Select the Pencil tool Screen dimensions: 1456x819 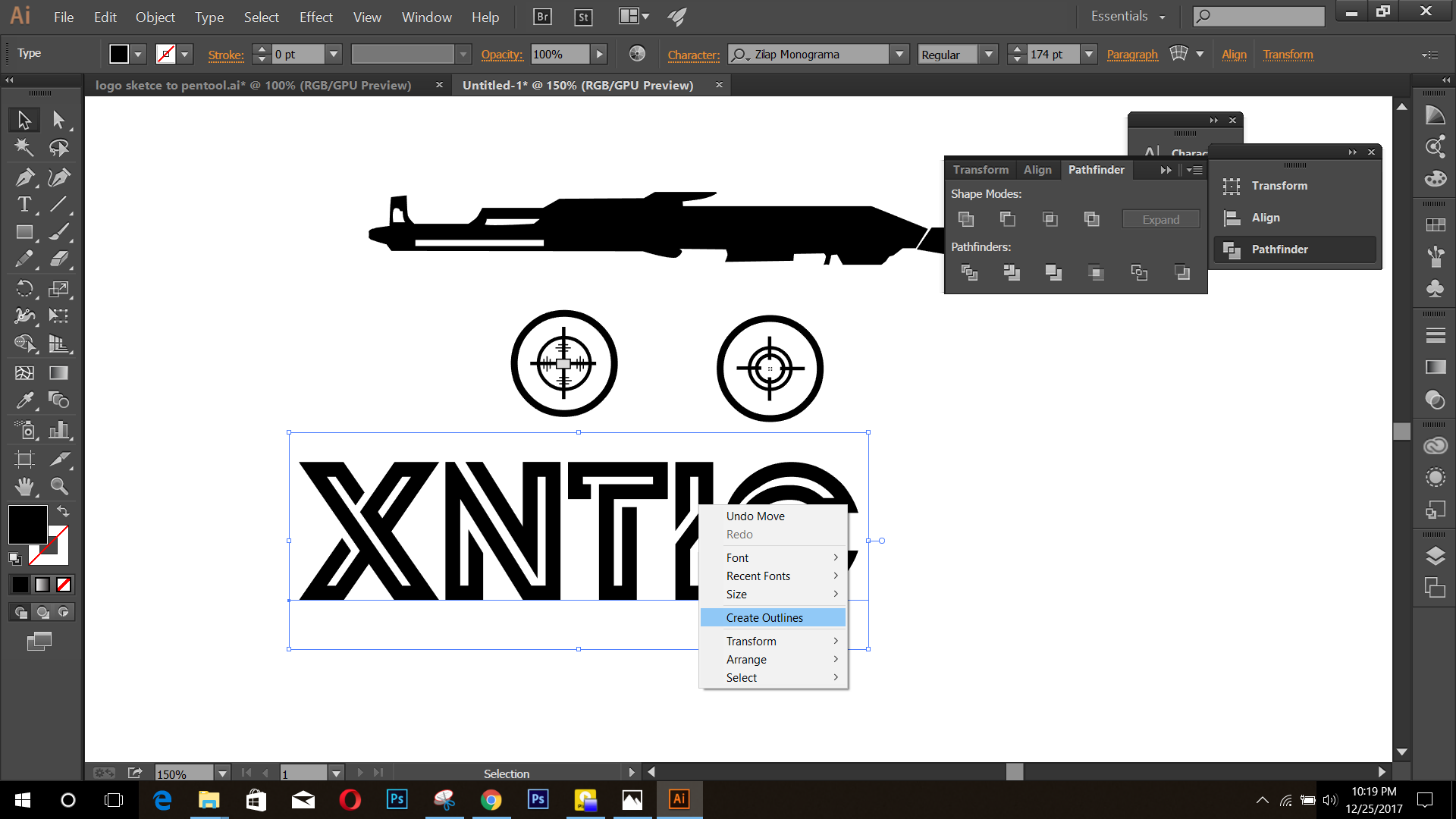tap(24, 259)
